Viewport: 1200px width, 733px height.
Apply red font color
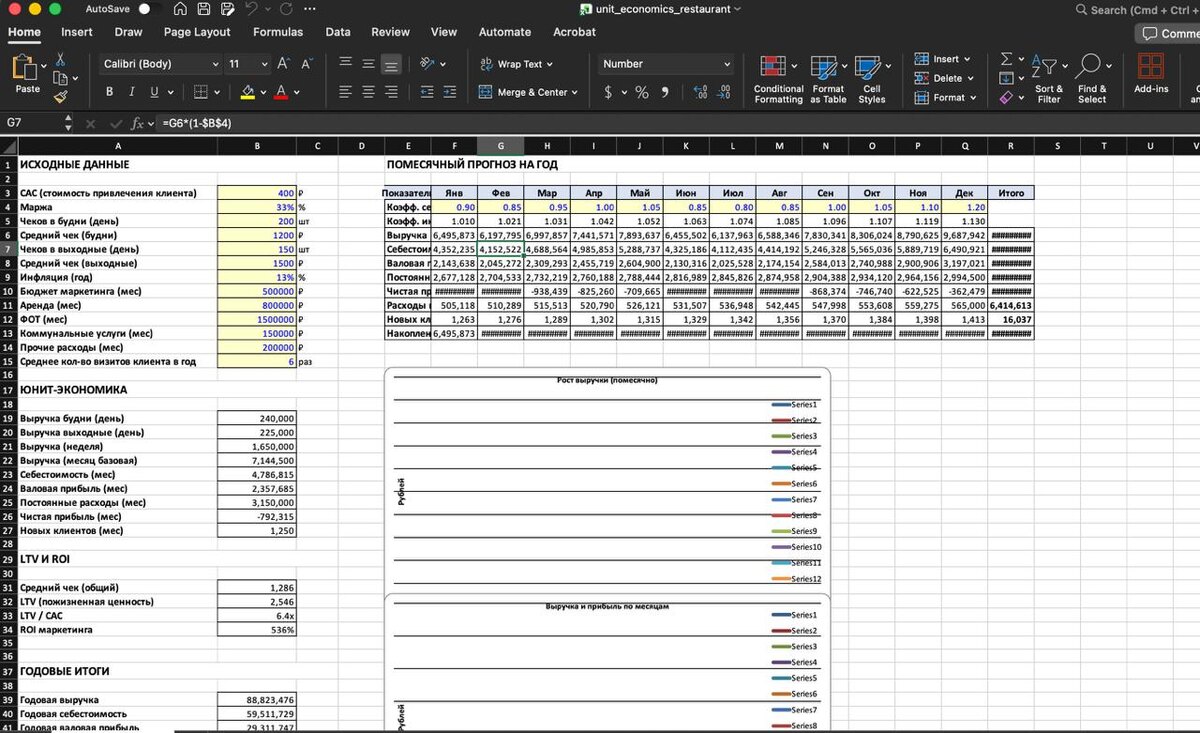tap(282, 92)
